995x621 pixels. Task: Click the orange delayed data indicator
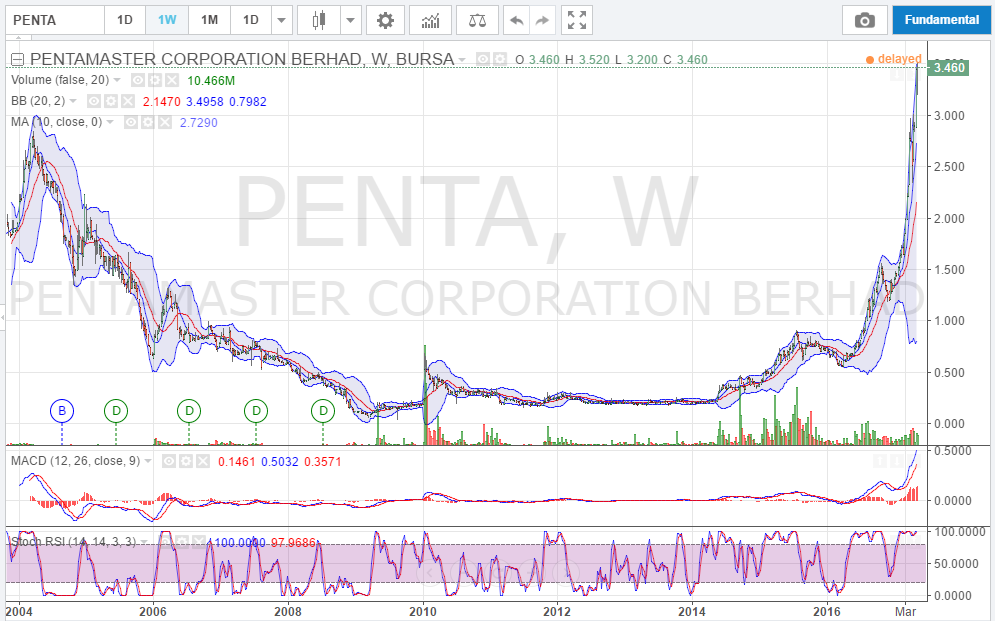tap(893, 59)
